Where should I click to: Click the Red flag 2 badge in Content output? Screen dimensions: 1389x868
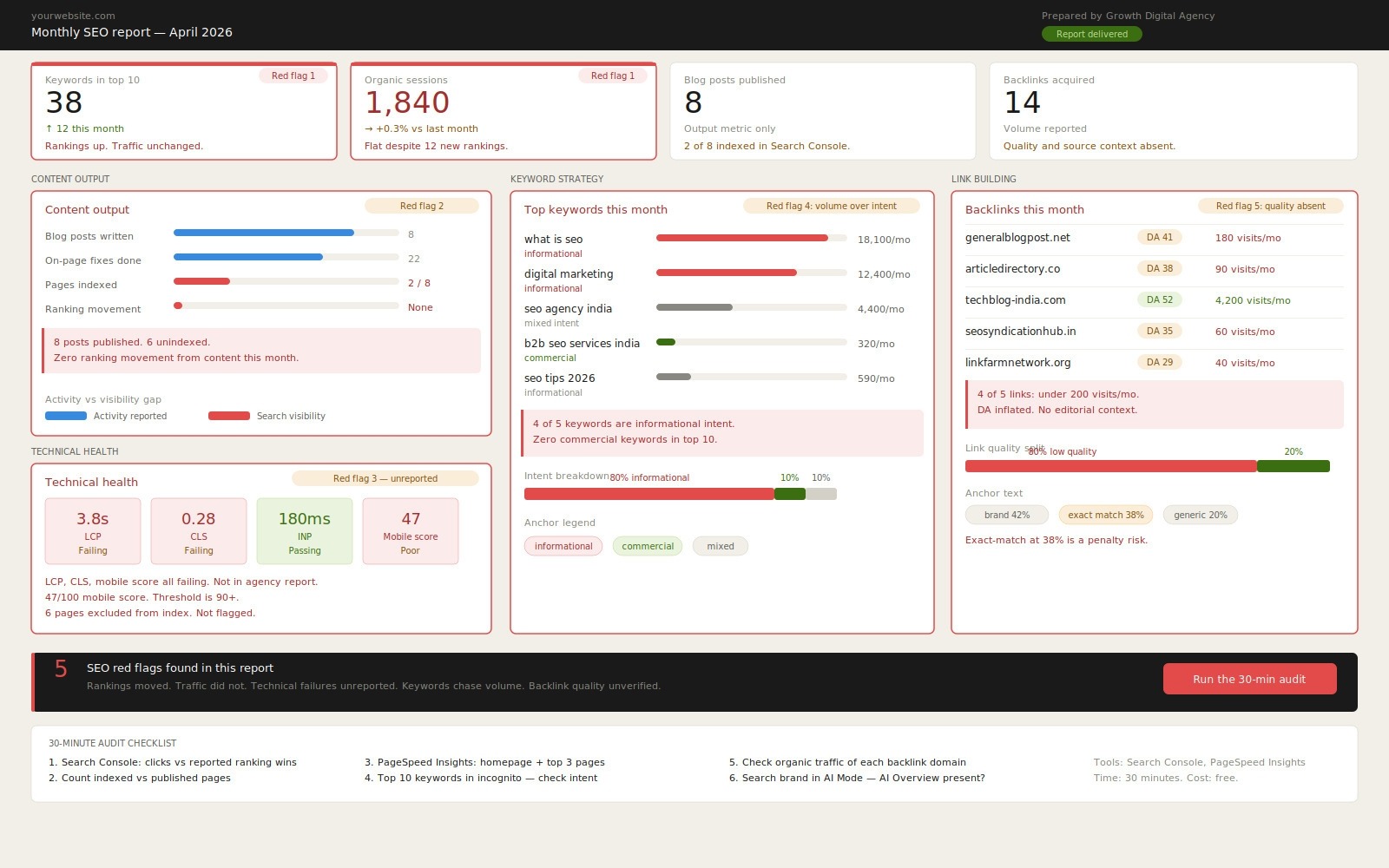click(x=422, y=206)
